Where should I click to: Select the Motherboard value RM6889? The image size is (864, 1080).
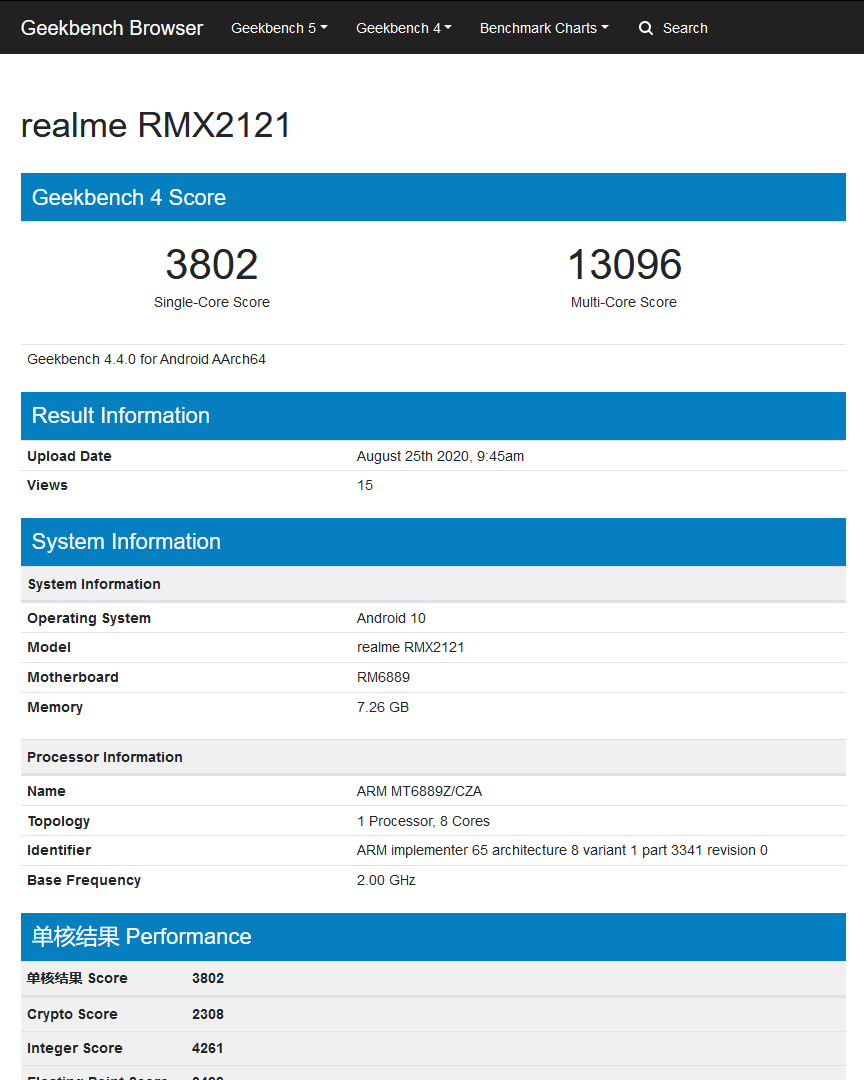coord(383,677)
